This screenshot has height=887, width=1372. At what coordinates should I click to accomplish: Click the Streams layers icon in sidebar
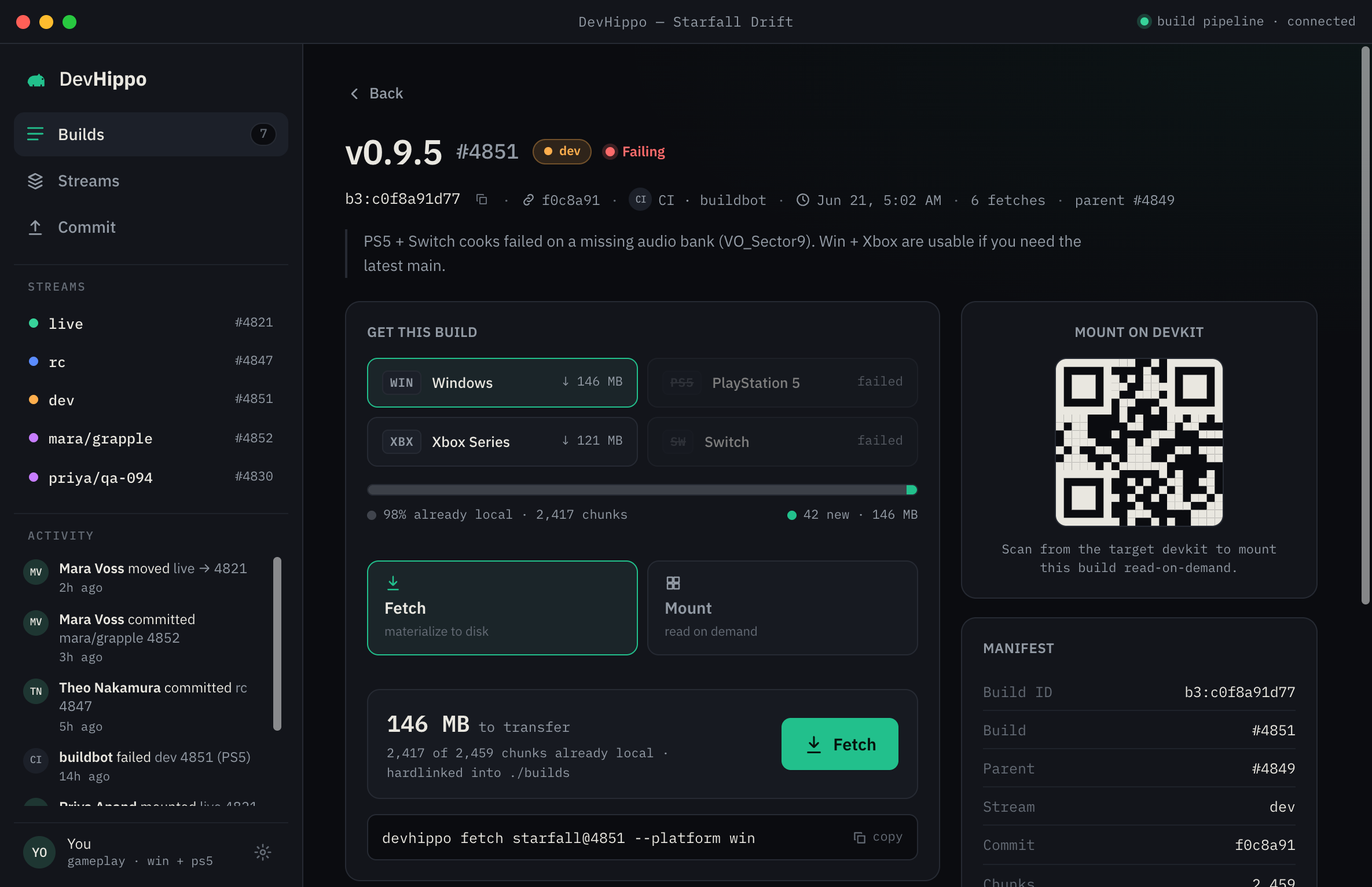click(x=35, y=181)
